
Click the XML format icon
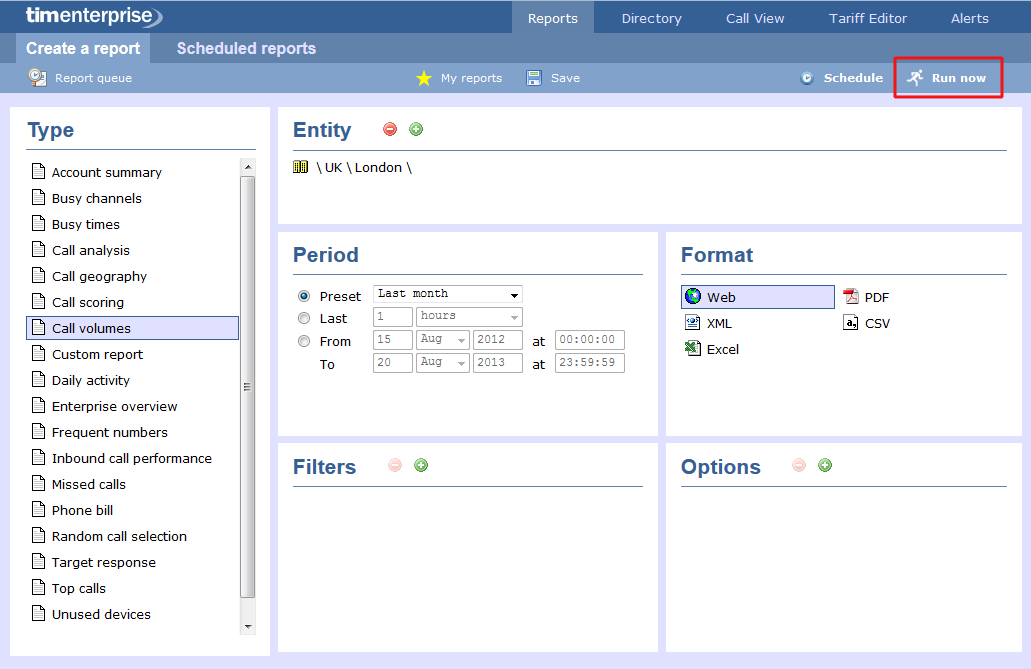pyautogui.click(x=692, y=322)
